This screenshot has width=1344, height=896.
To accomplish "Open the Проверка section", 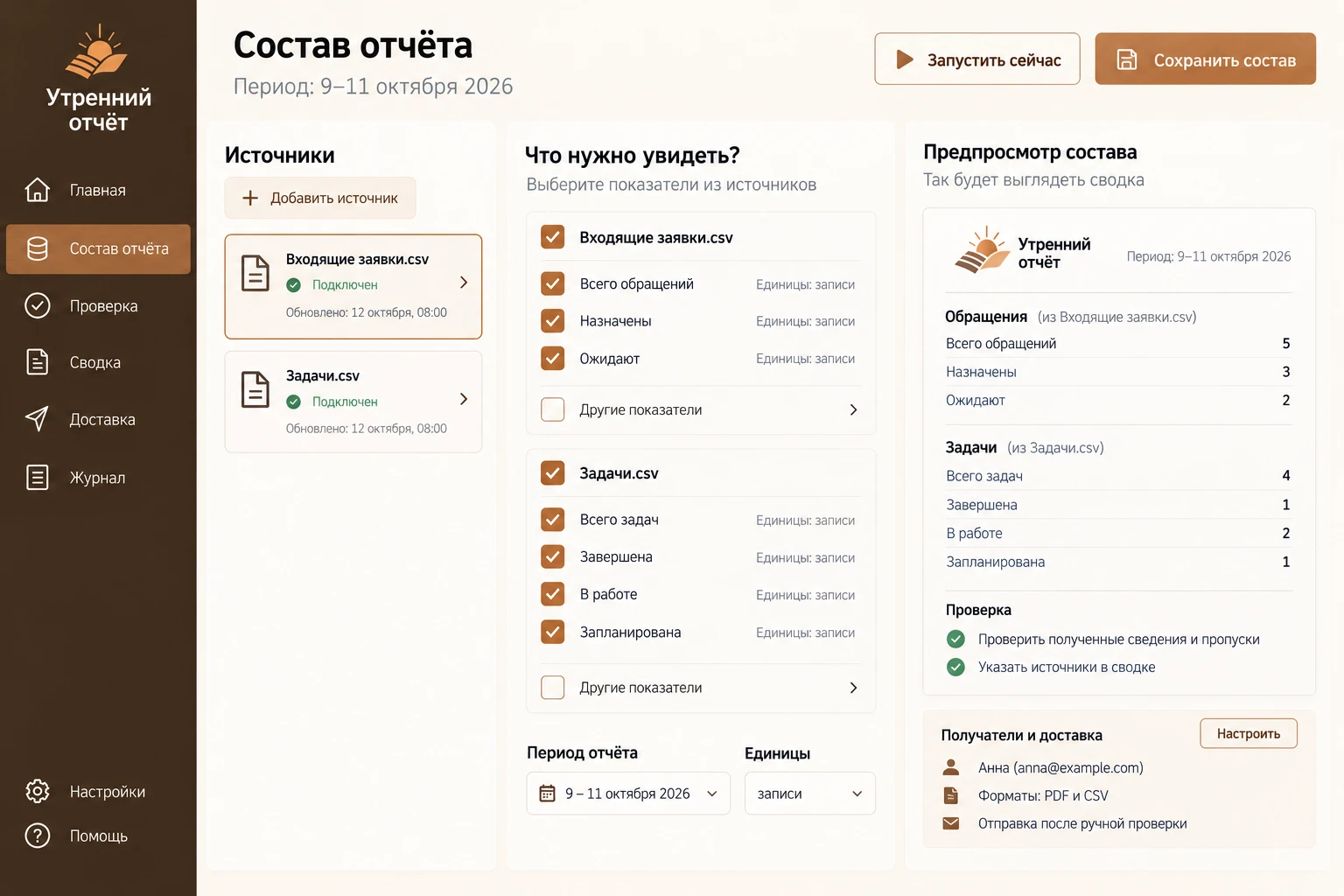I will click(98, 305).
